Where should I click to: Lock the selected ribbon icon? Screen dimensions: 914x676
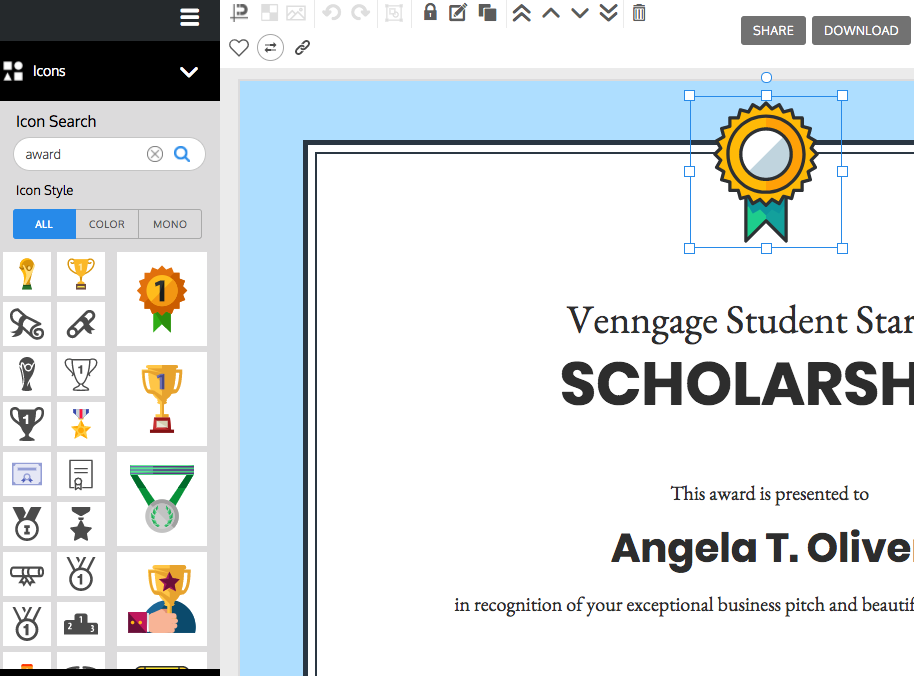point(430,13)
